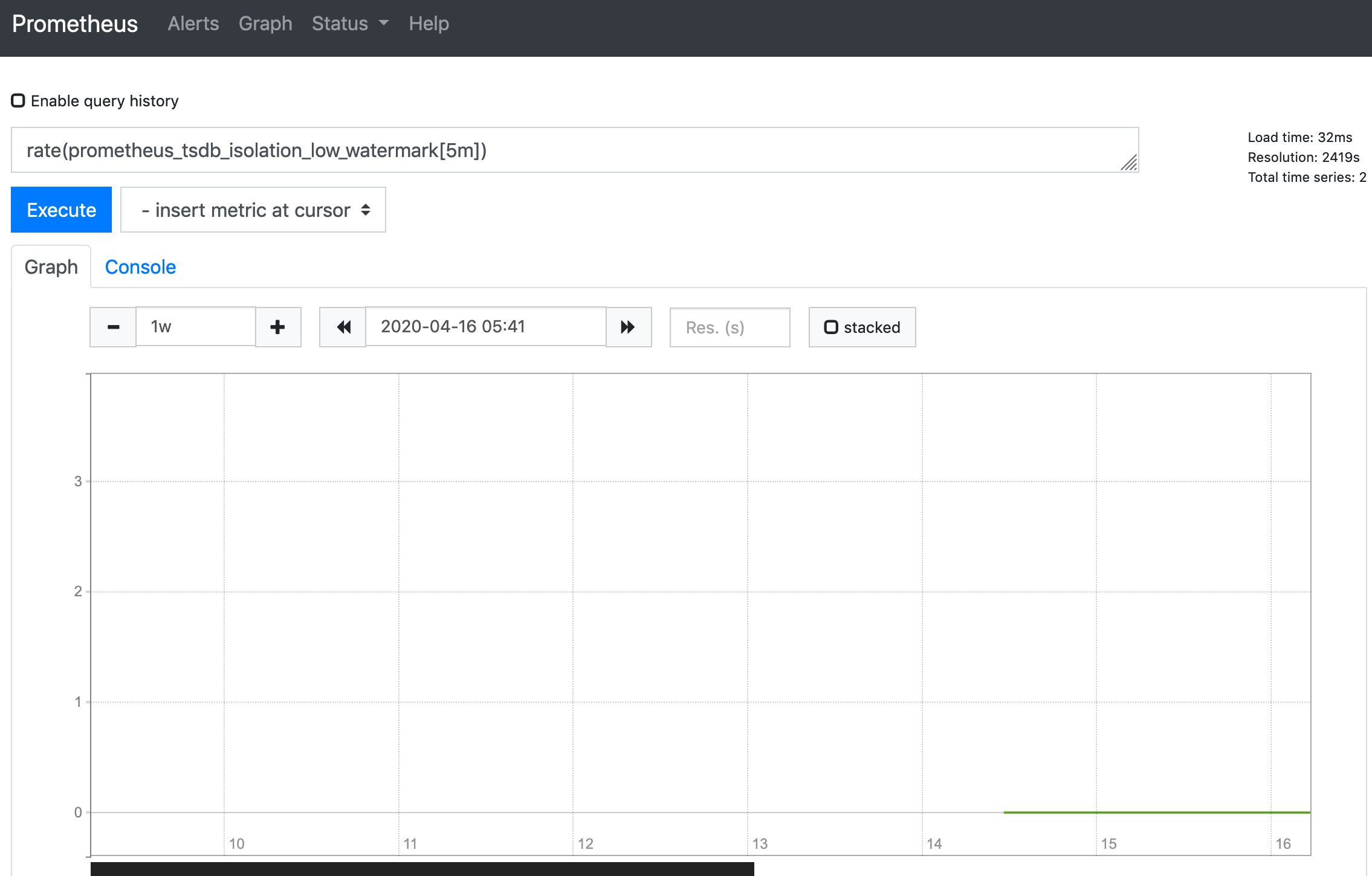Image resolution: width=1372 pixels, height=876 pixels.
Task: Click the minus icon to decrease range
Action: click(113, 327)
